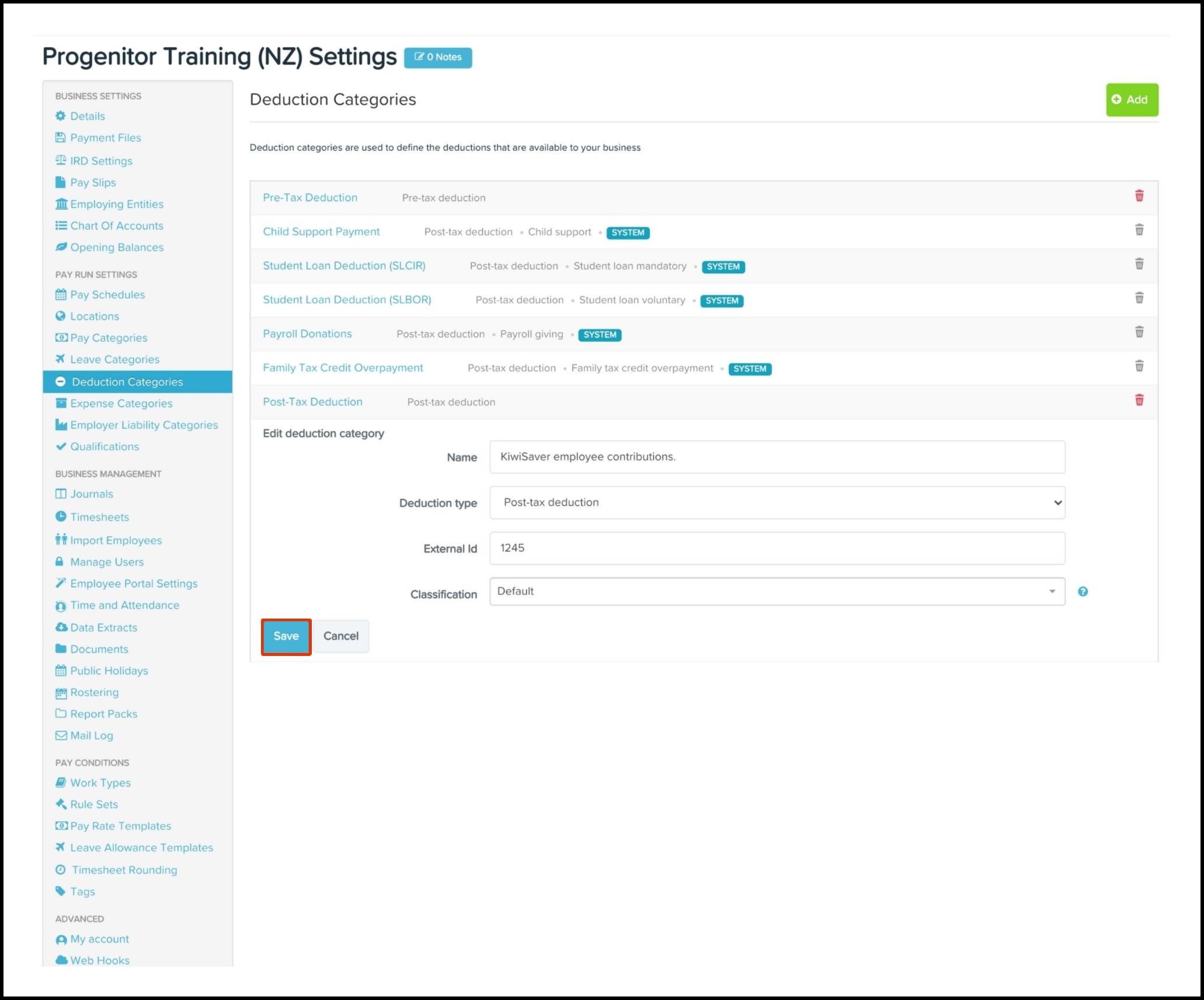The width and height of the screenshot is (1204, 1000).
Task: Open the 0 Notes button
Action: tap(438, 57)
